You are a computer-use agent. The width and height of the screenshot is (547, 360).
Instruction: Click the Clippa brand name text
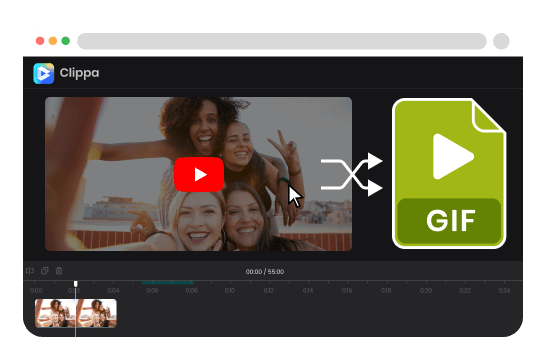[80, 73]
